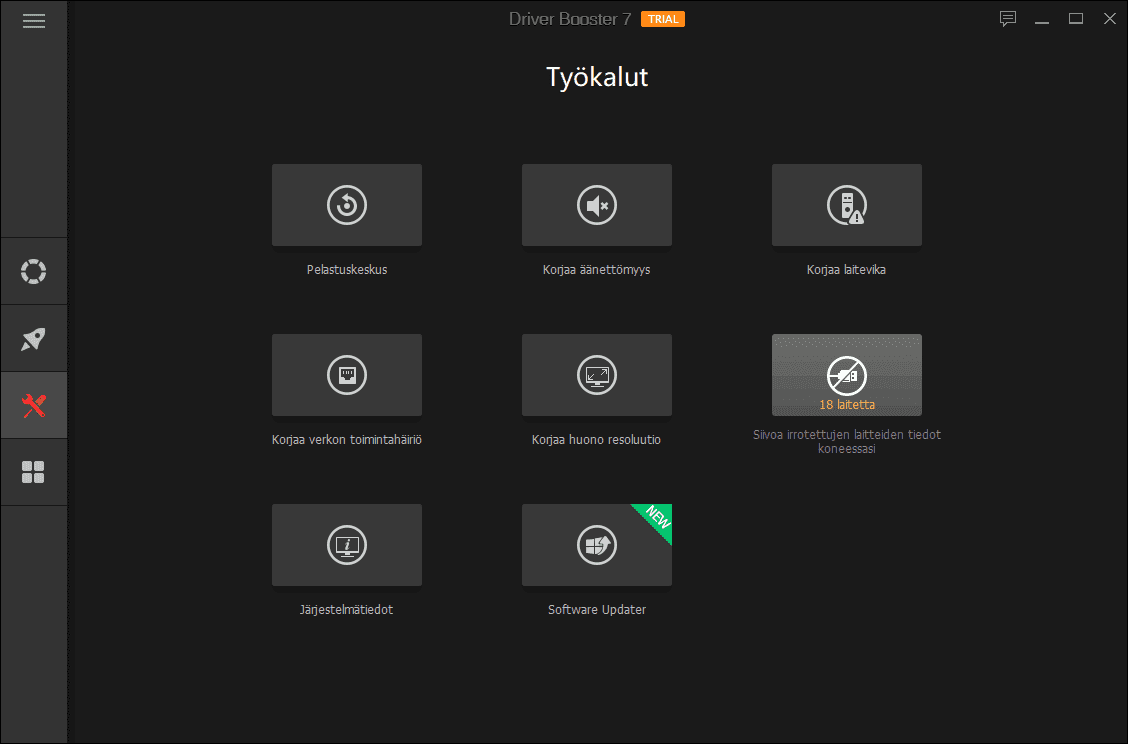Click the Korjaa äänettömyys label
The width and height of the screenshot is (1128, 744).
click(x=596, y=270)
